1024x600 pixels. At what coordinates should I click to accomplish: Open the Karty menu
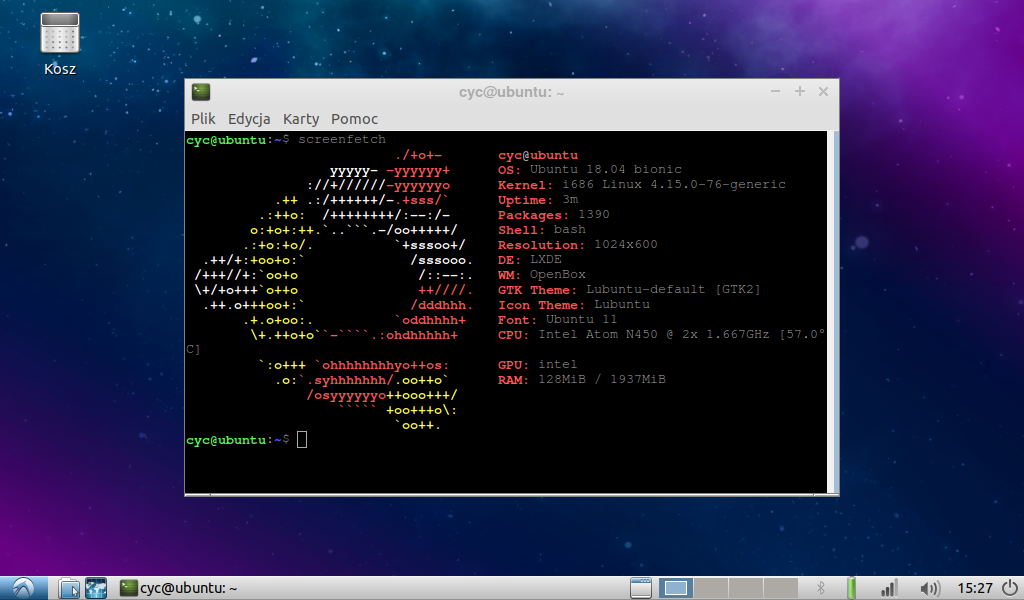300,118
